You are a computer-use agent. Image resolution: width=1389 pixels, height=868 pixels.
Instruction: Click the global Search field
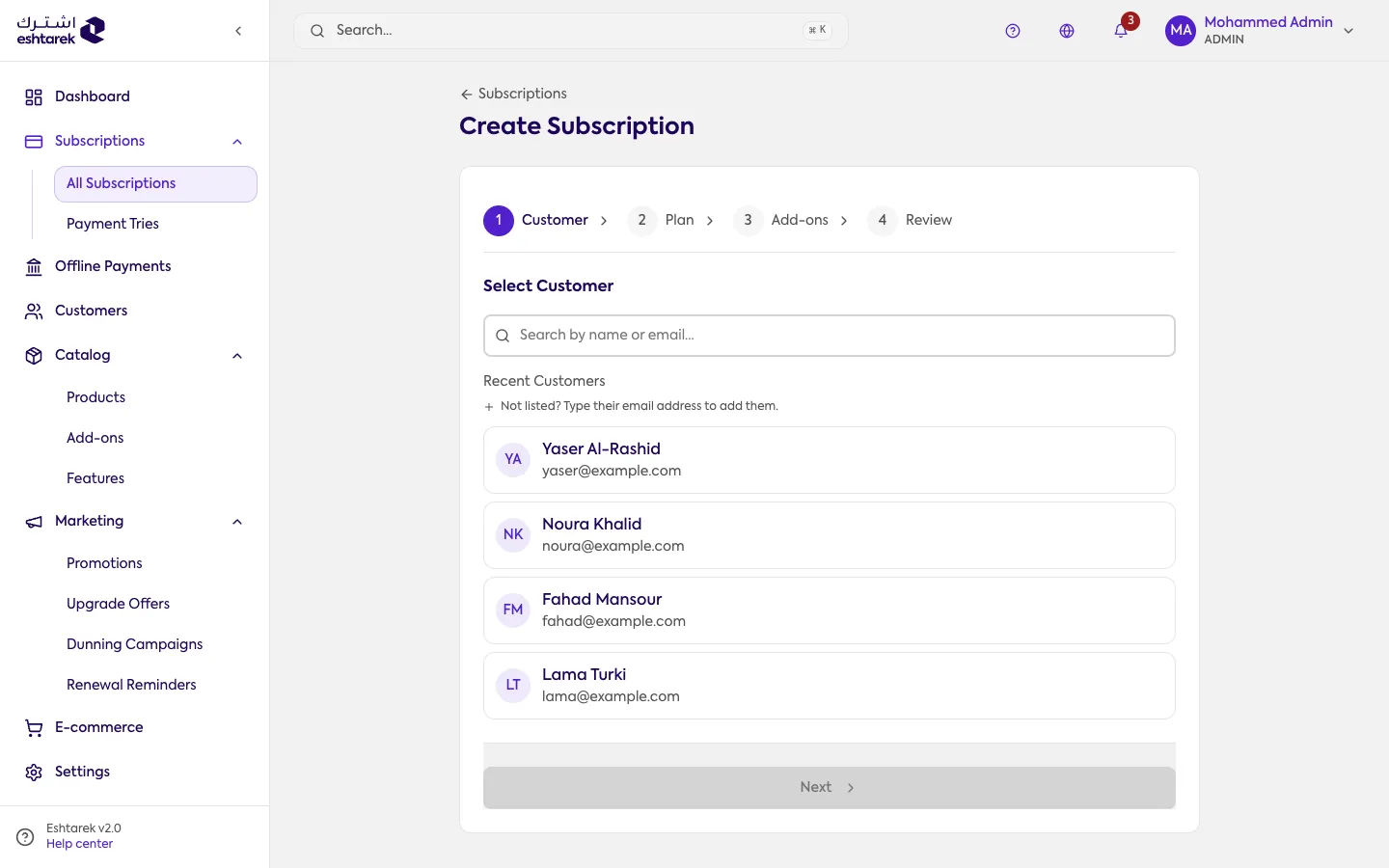pyautogui.click(x=571, y=31)
